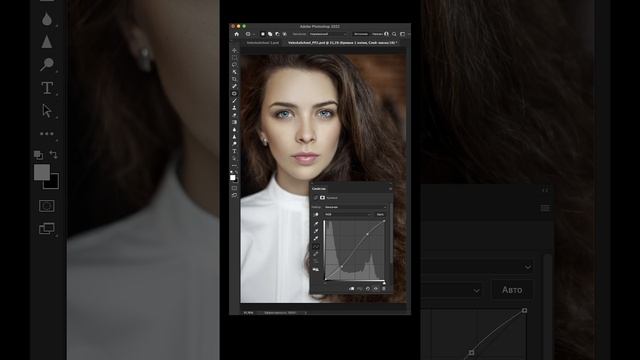The width and height of the screenshot is (640, 360).
Task: Click the foreground color swatch in center toolbar
Action: [233, 177]
